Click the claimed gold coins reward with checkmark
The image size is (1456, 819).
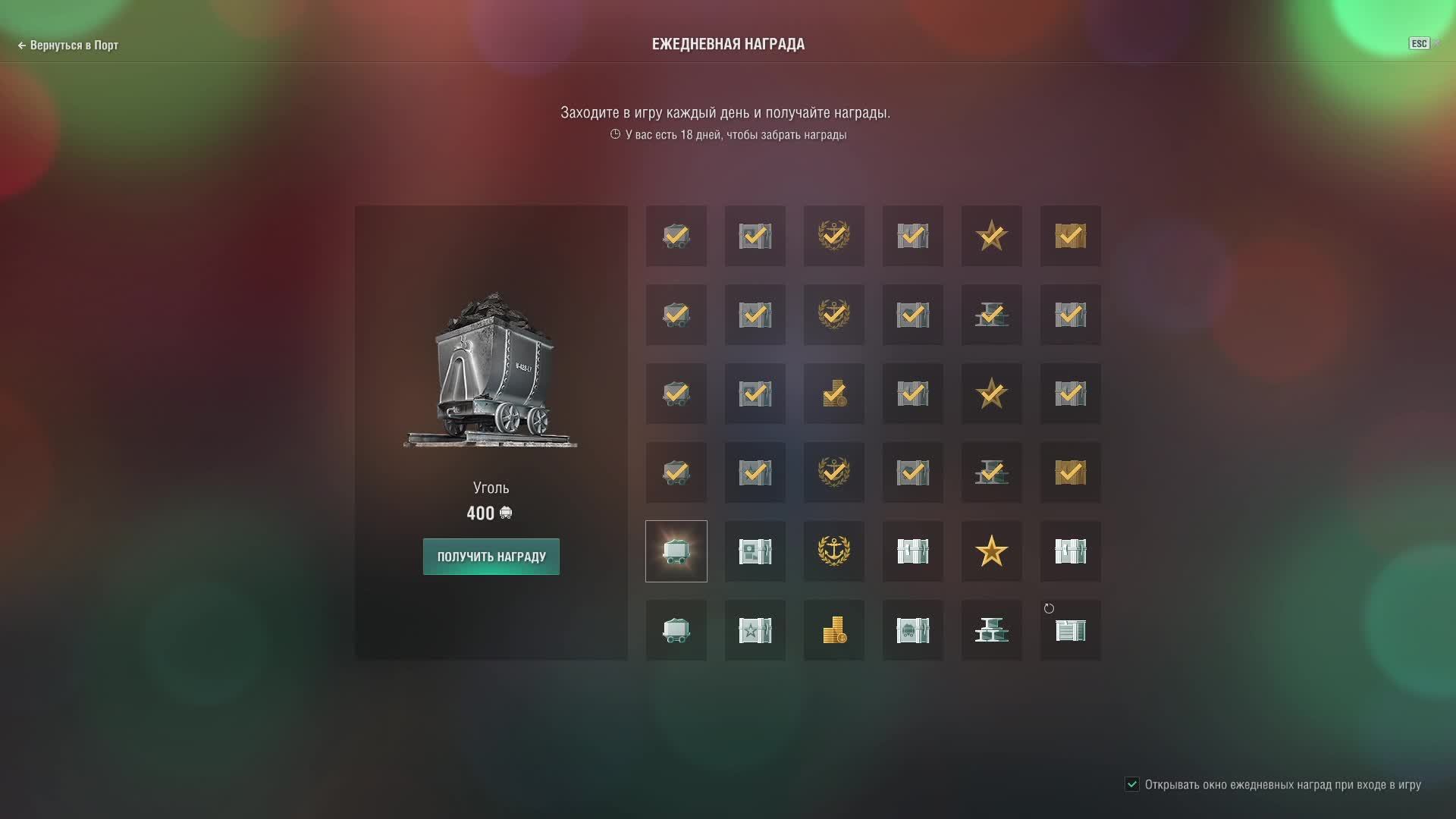pyautogui.click(x=833, y=394)
